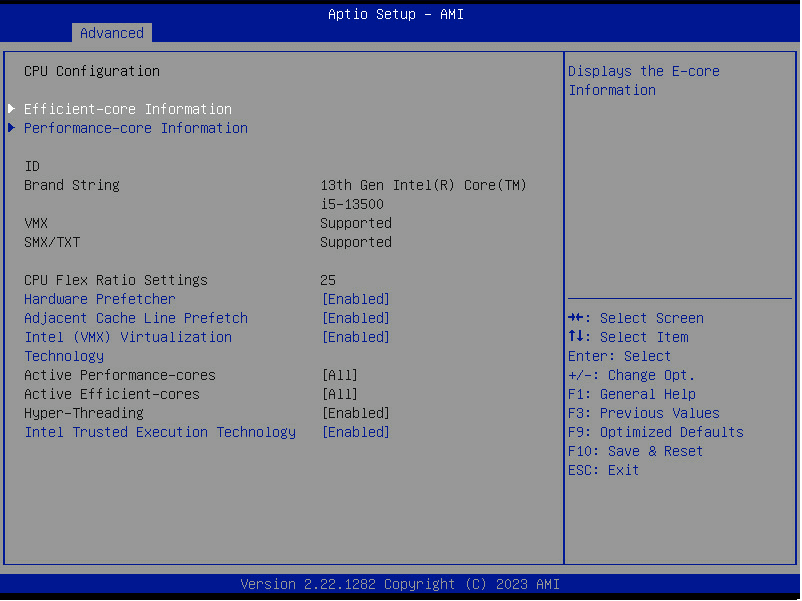The height and width of the screenshot is (601, 802).
Task: Change Adjacent Cache Line Prefetch Enabled value
Action: [x=355, y=318]
